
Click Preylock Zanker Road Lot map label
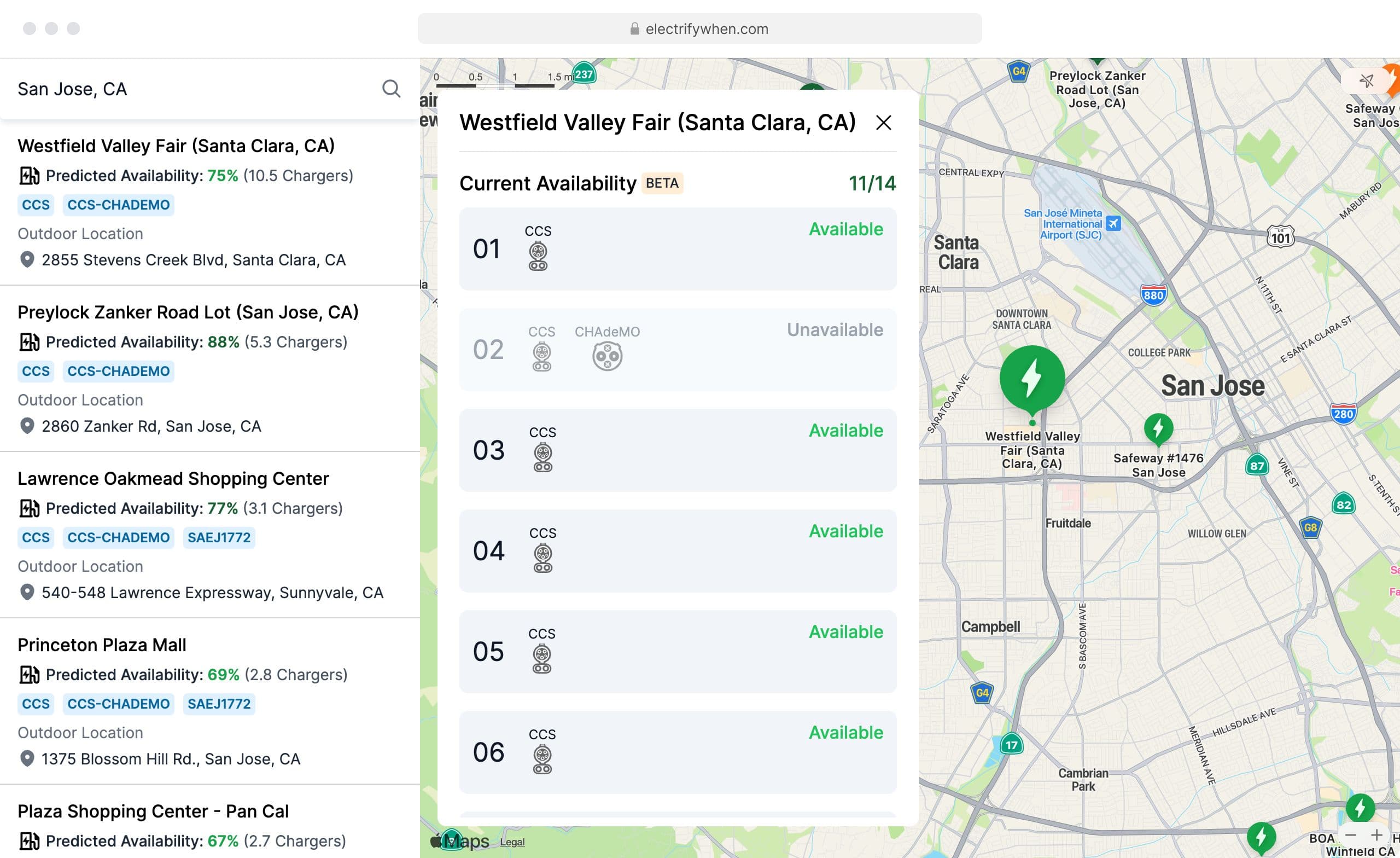click(x=1096, y=89)
